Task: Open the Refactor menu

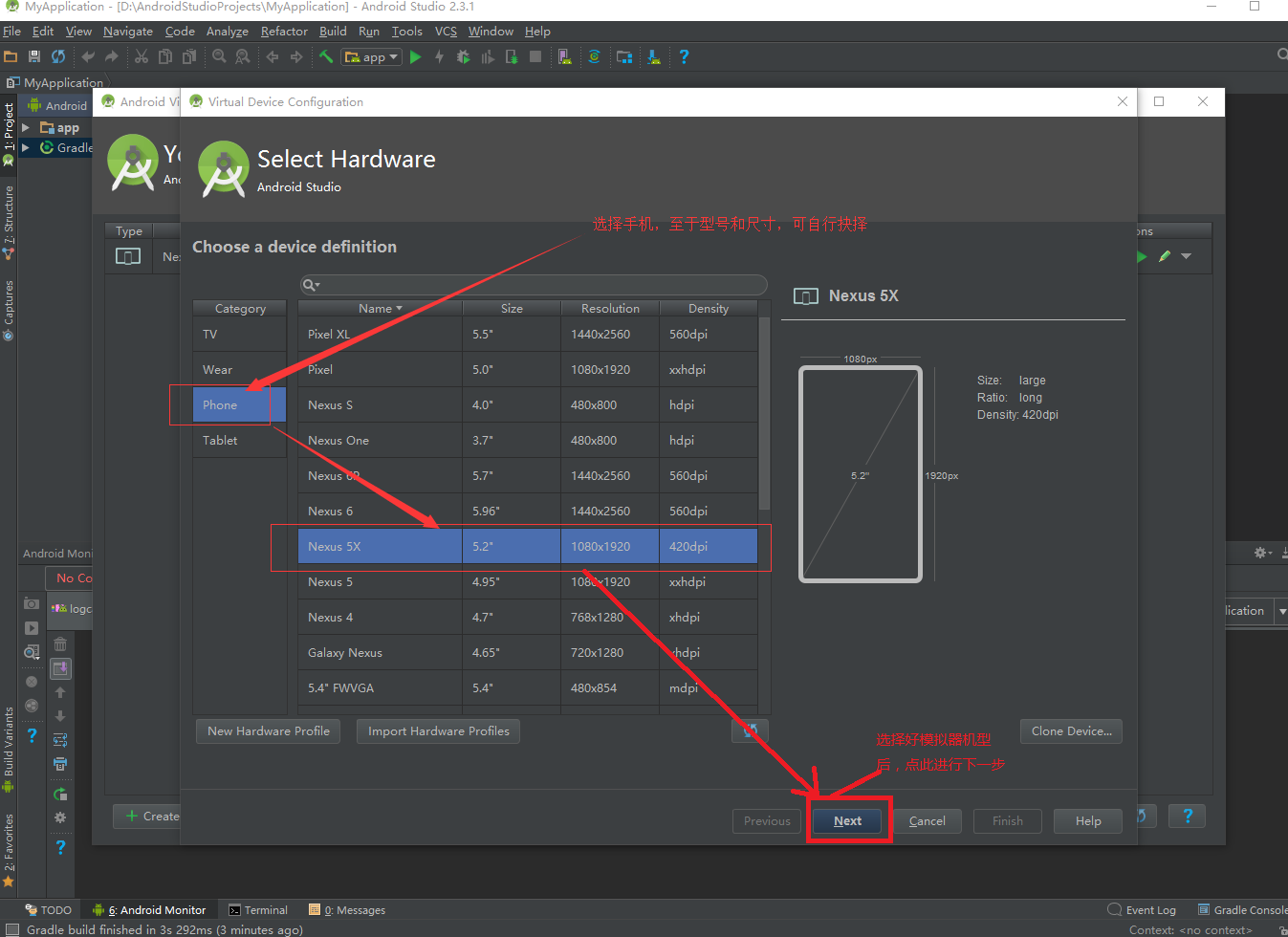Action: point(284,31)
